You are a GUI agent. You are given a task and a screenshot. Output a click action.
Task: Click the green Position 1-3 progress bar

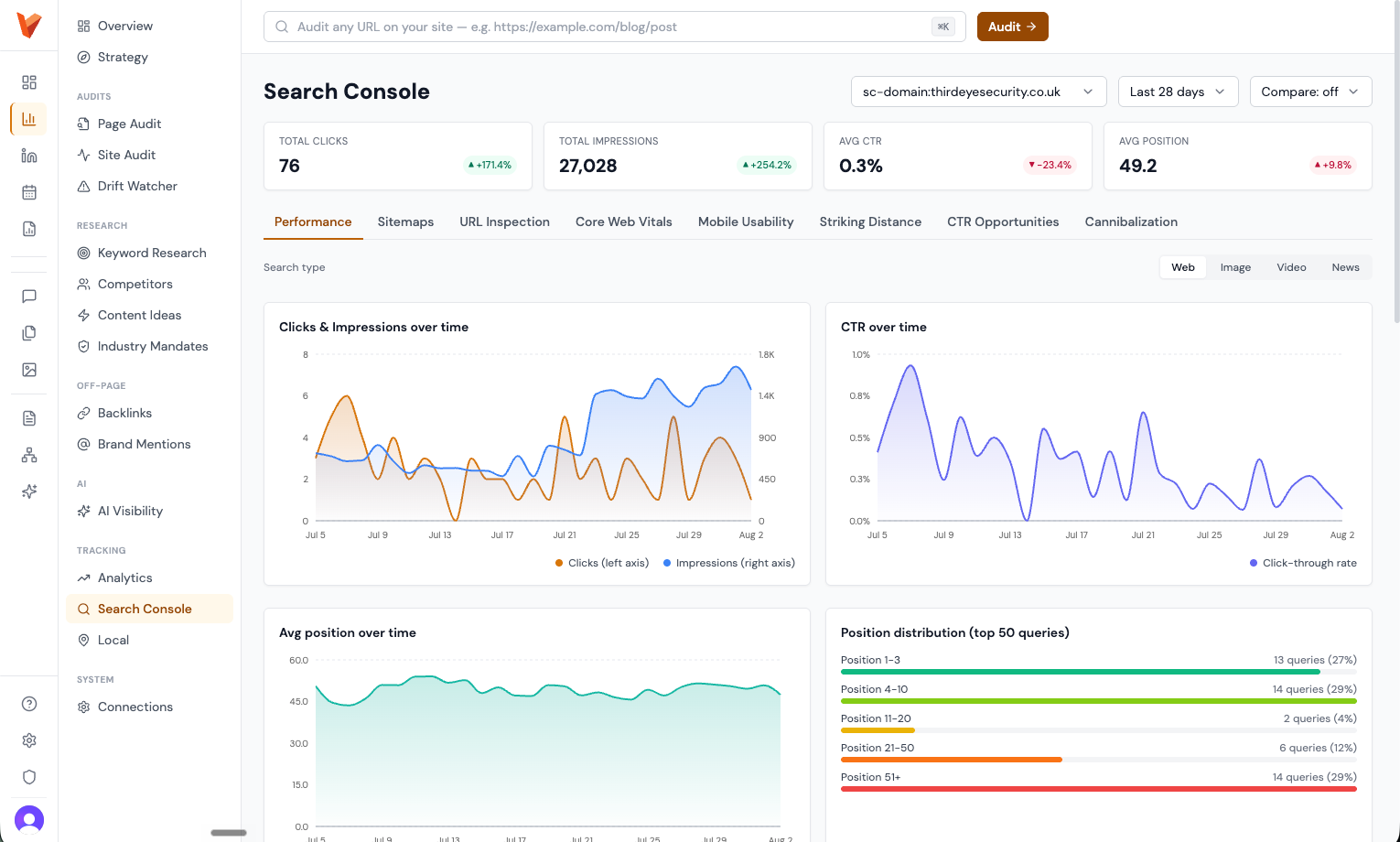click(x=1080, y=672)
